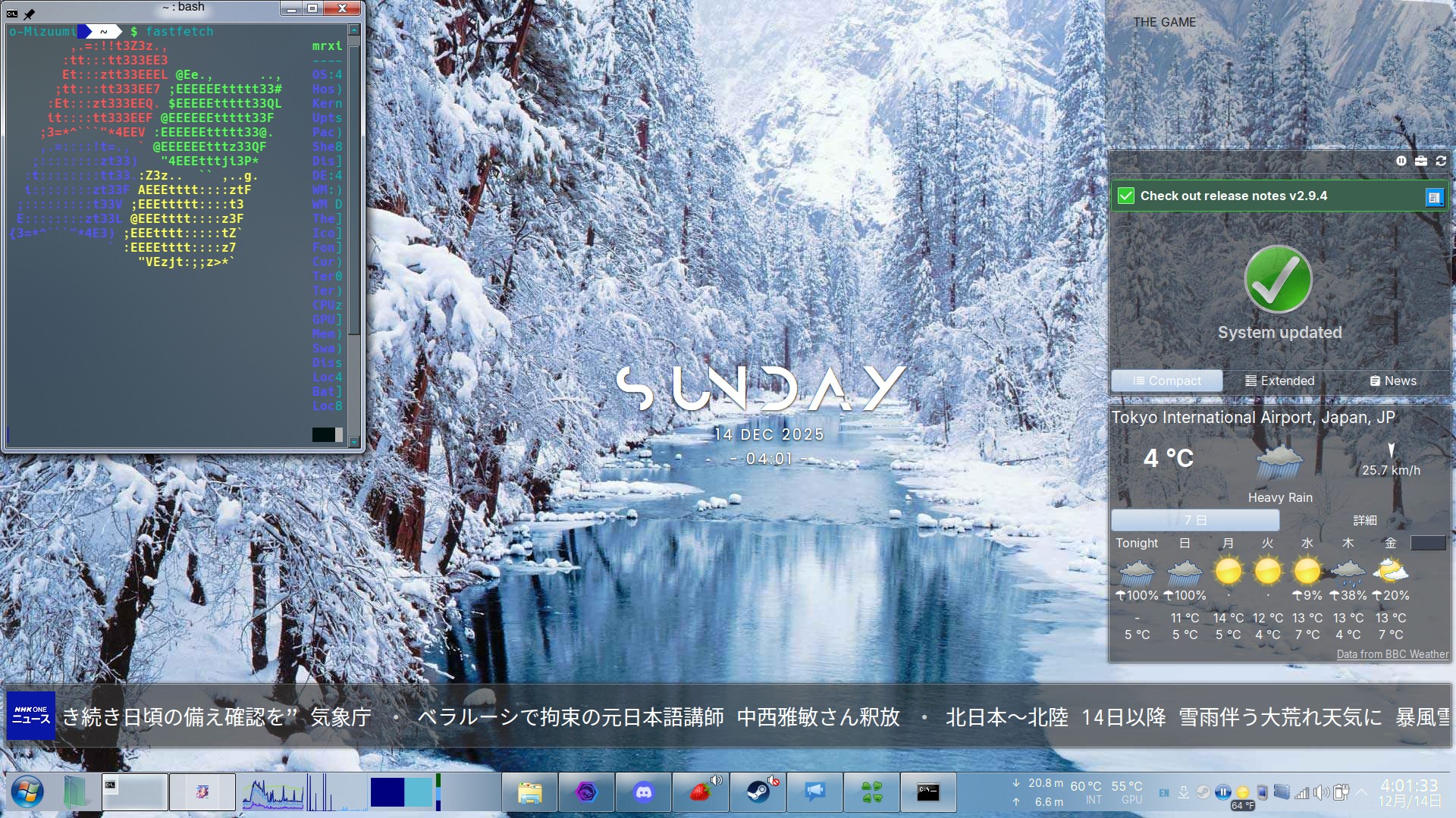Open the 詳細 weather details tab
Viewport: 1456px width, 818px height.
click(x=1364, y=520)
